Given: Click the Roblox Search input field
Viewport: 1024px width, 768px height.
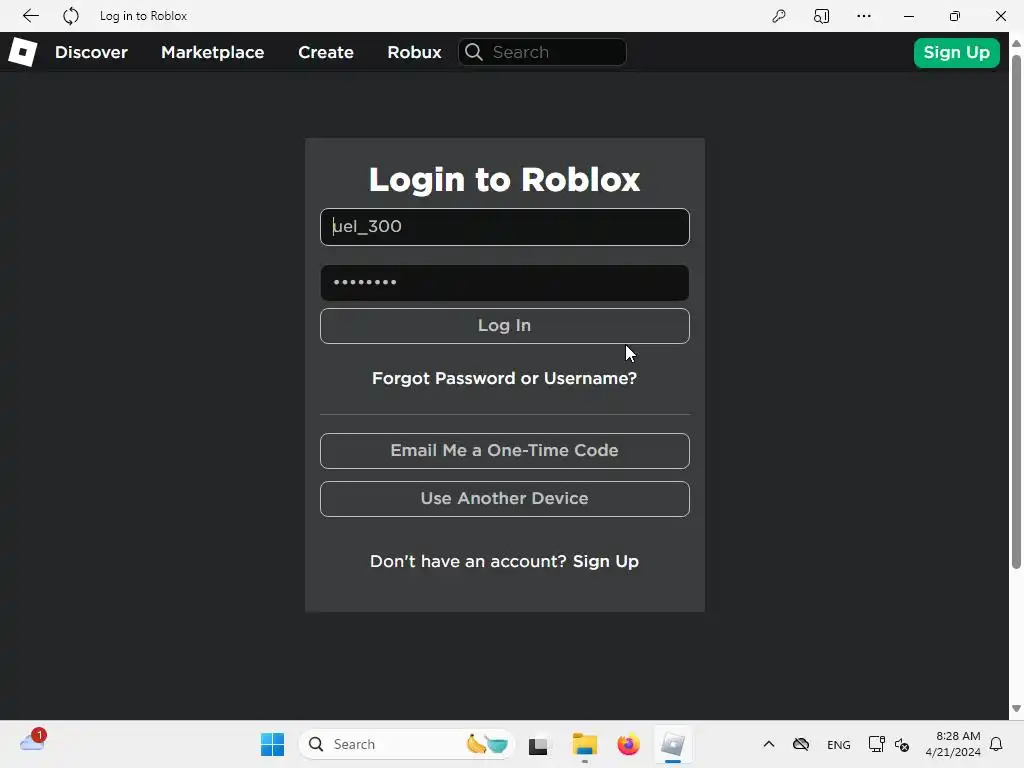Looking at the screenshot, I should tap(543, 52).
